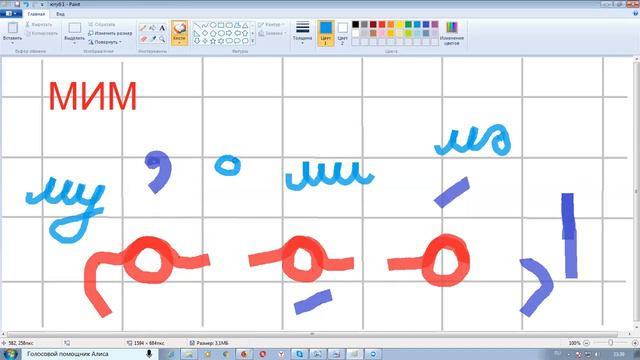640x360 pixels.
Task: Select Color 1 (Цвет 1) swatch
Action: (326, 33)
